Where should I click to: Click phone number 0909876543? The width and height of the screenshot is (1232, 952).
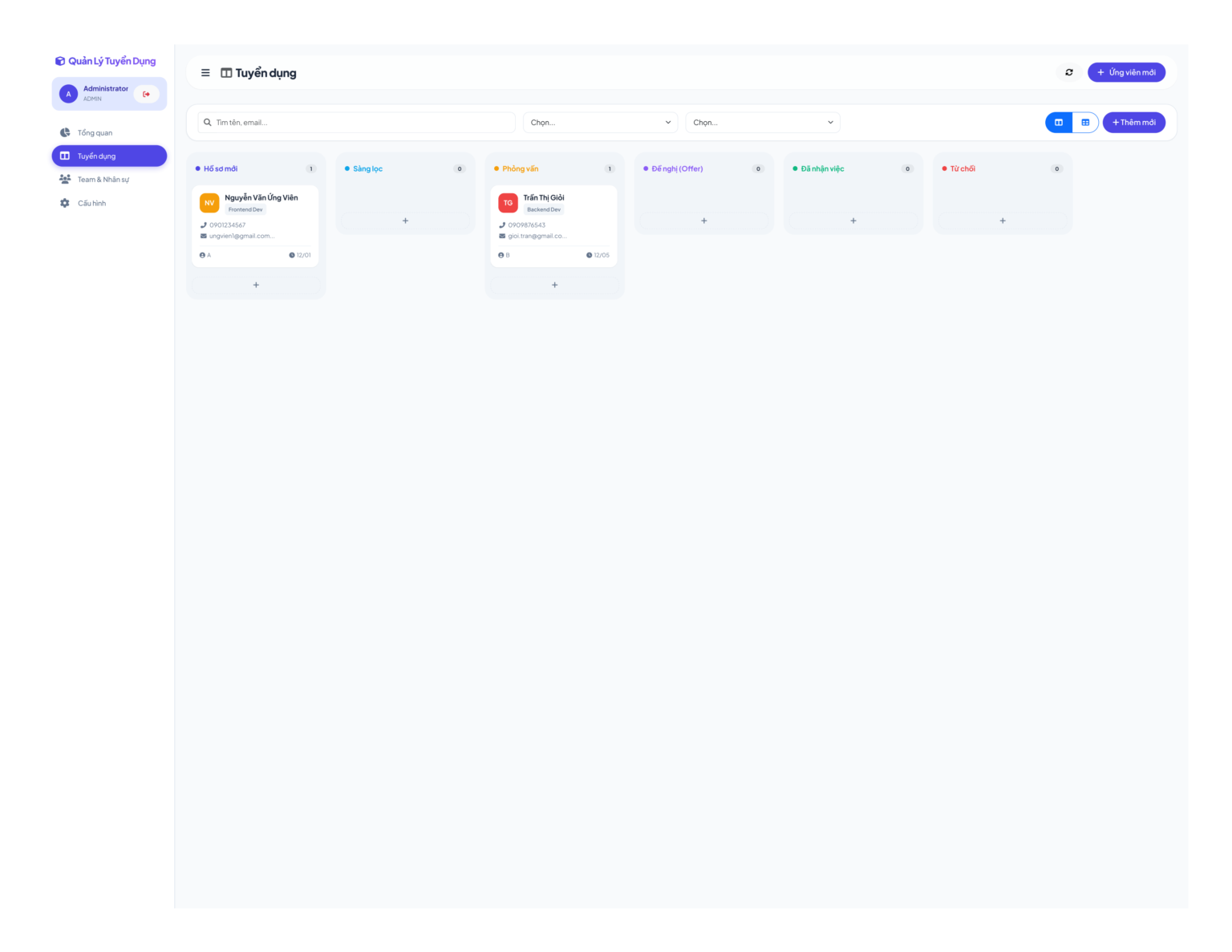[x=526, y=225]
